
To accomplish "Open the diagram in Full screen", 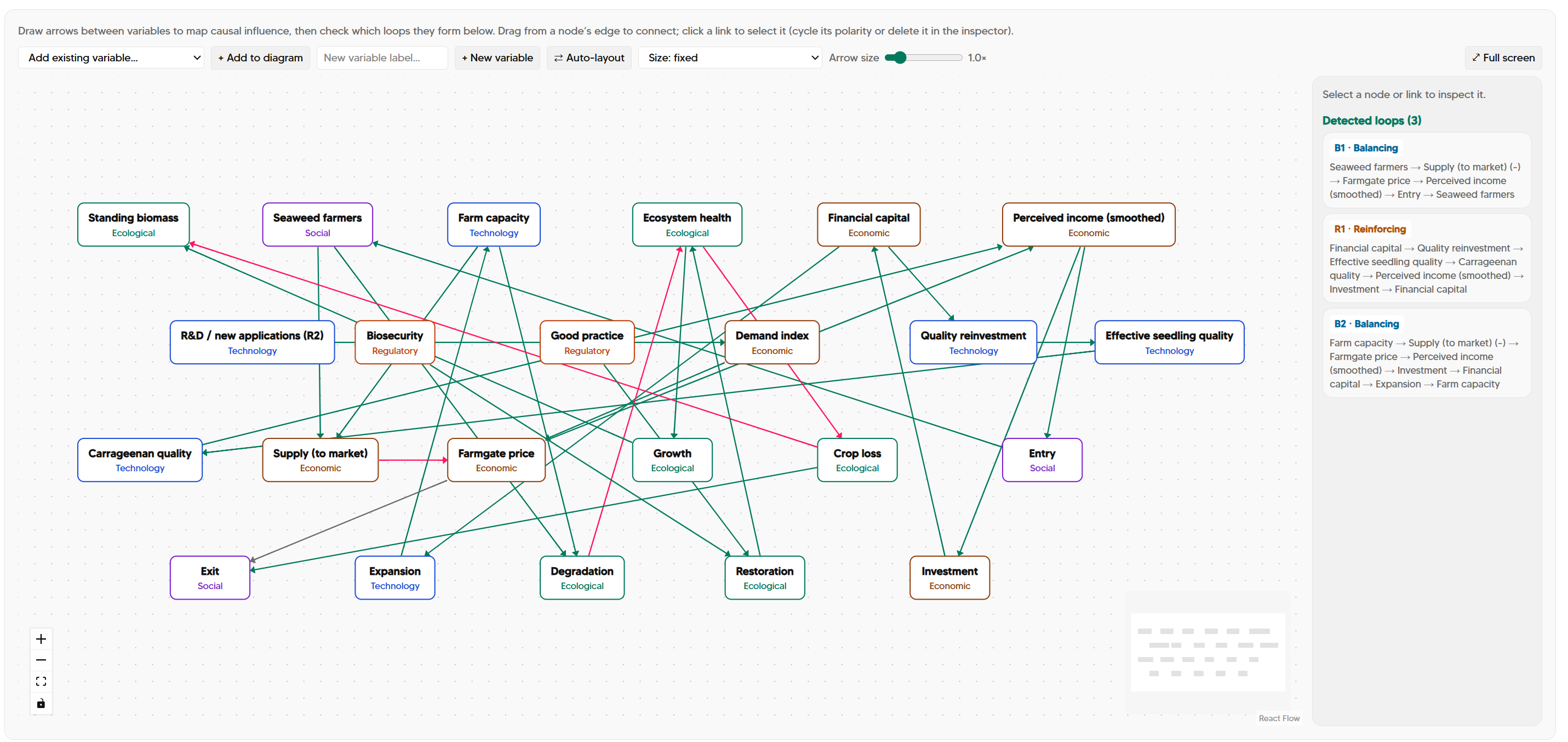I will [1503, 58].
